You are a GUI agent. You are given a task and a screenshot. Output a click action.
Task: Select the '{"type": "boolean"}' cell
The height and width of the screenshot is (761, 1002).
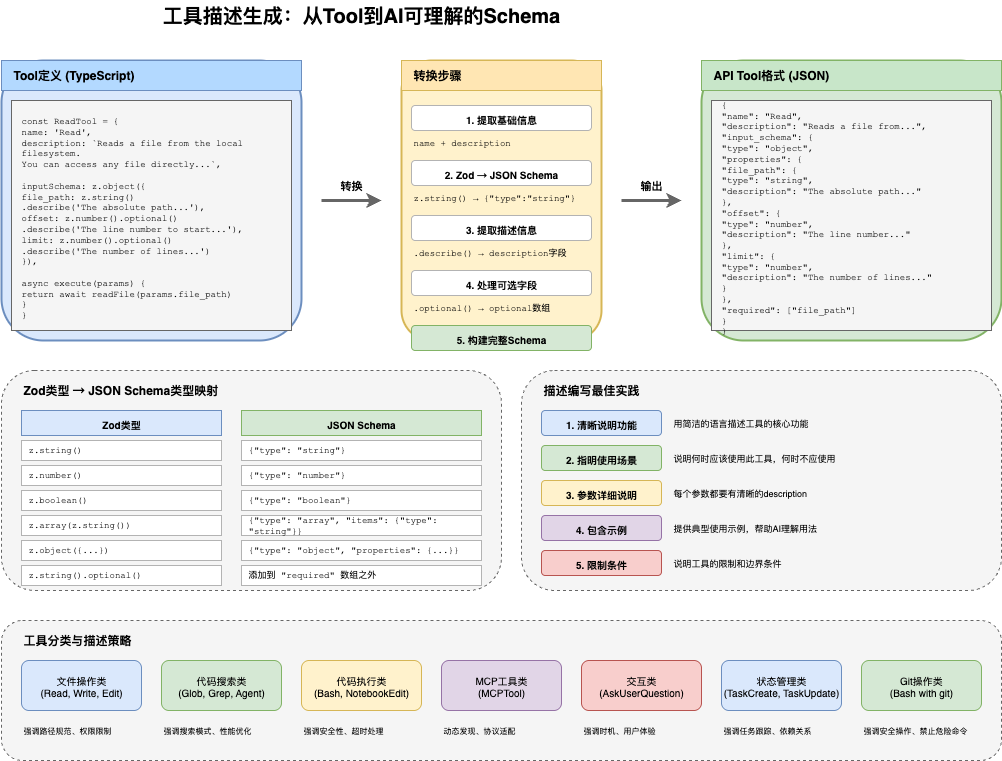pyautogui.click(x=361, y=500)
